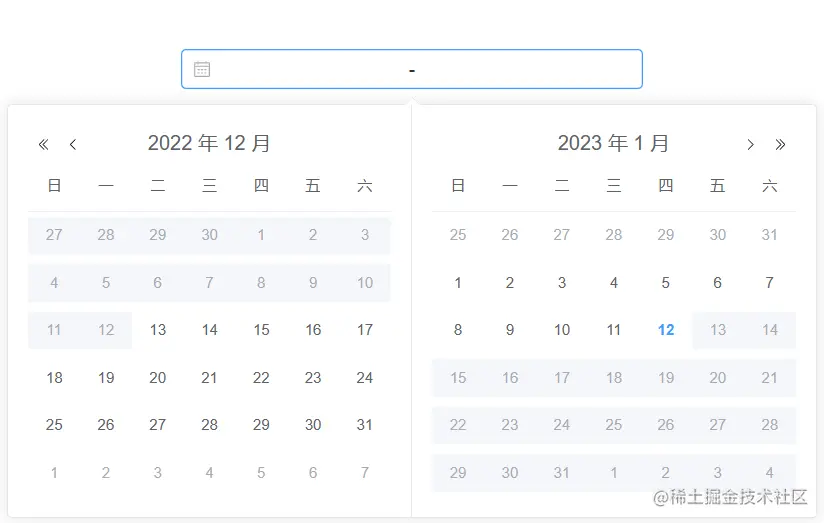Go to previous month using left arrow
This screenshot has width=824, height=523.
click(73, 144)
